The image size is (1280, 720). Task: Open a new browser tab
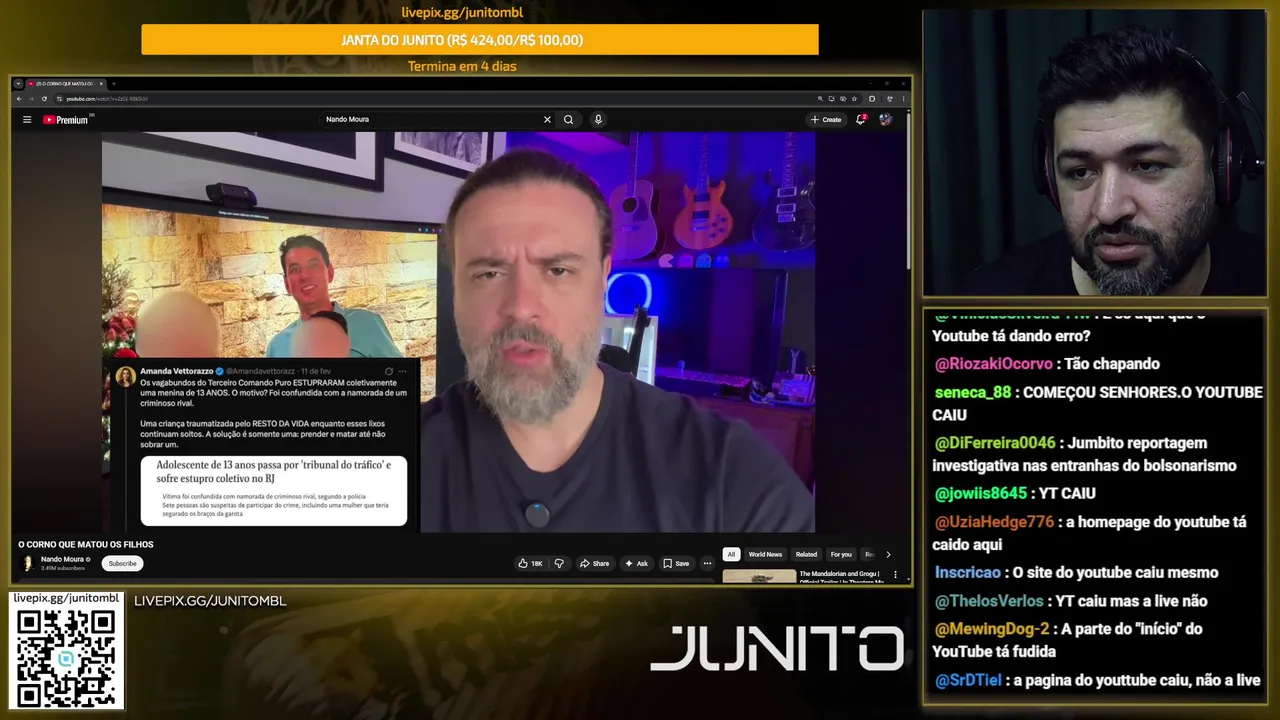pos(114,84)
